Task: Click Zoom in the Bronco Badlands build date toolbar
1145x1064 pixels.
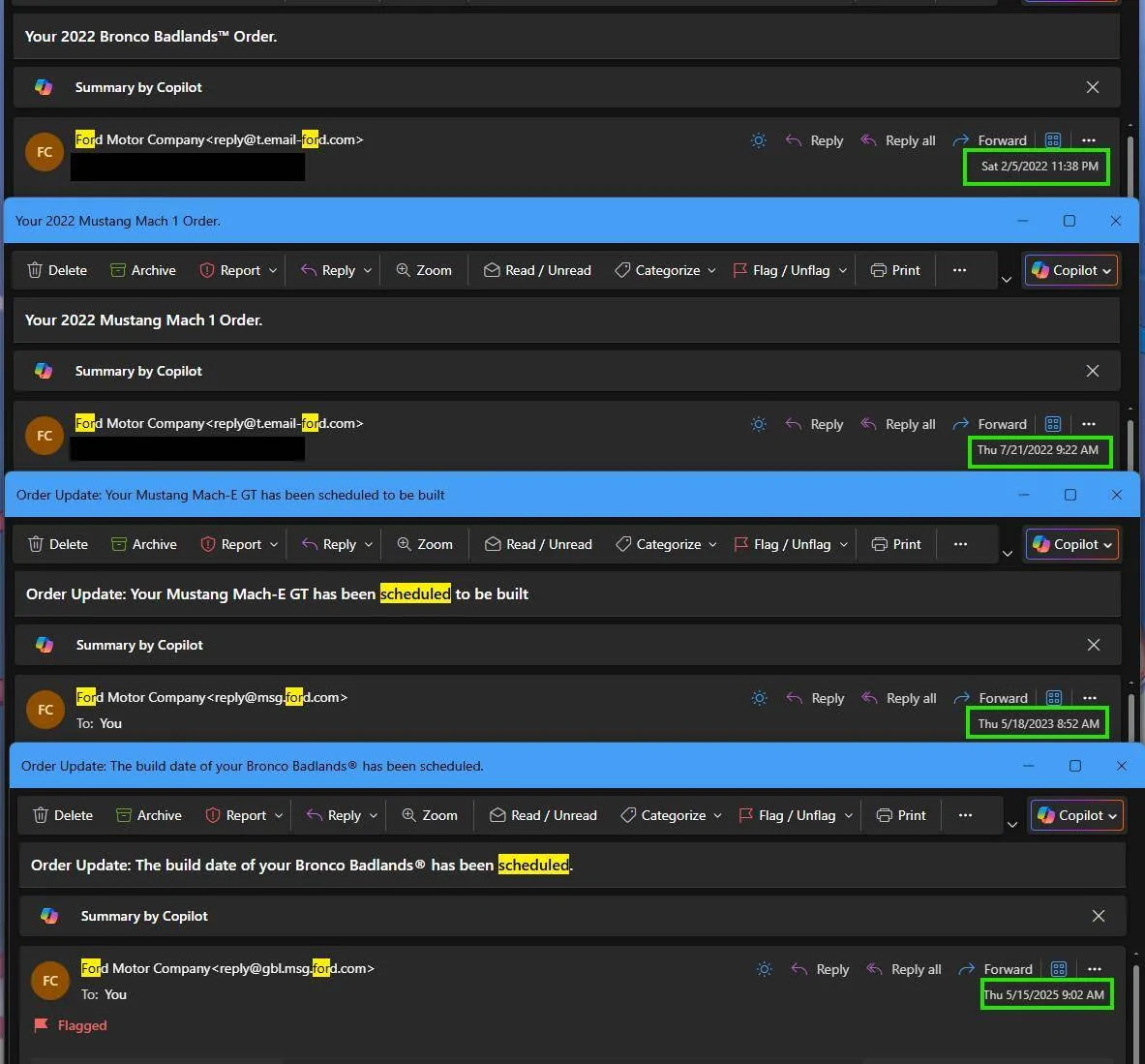Action: tap(430, 815)
